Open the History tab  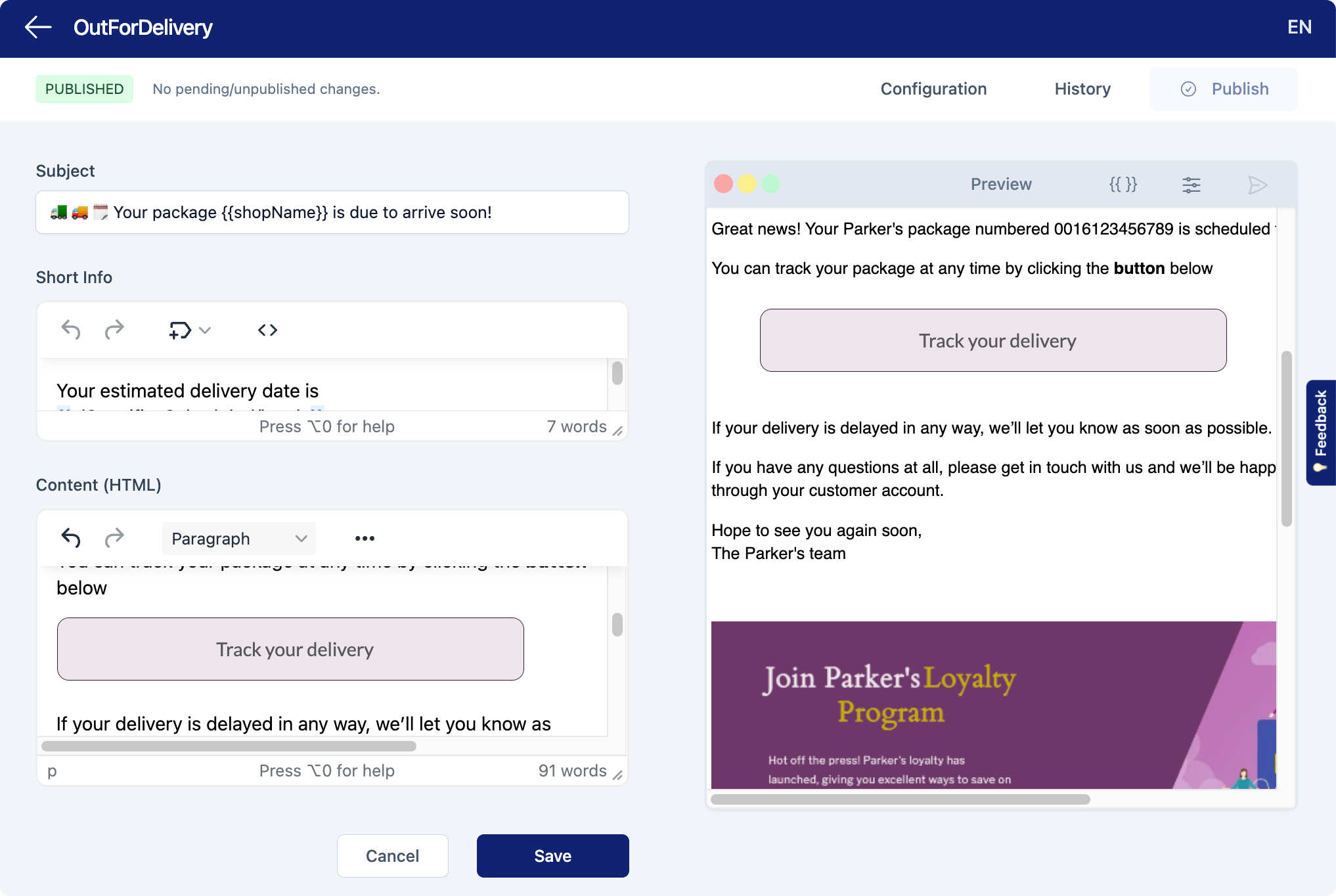[x=1082, y=89]
